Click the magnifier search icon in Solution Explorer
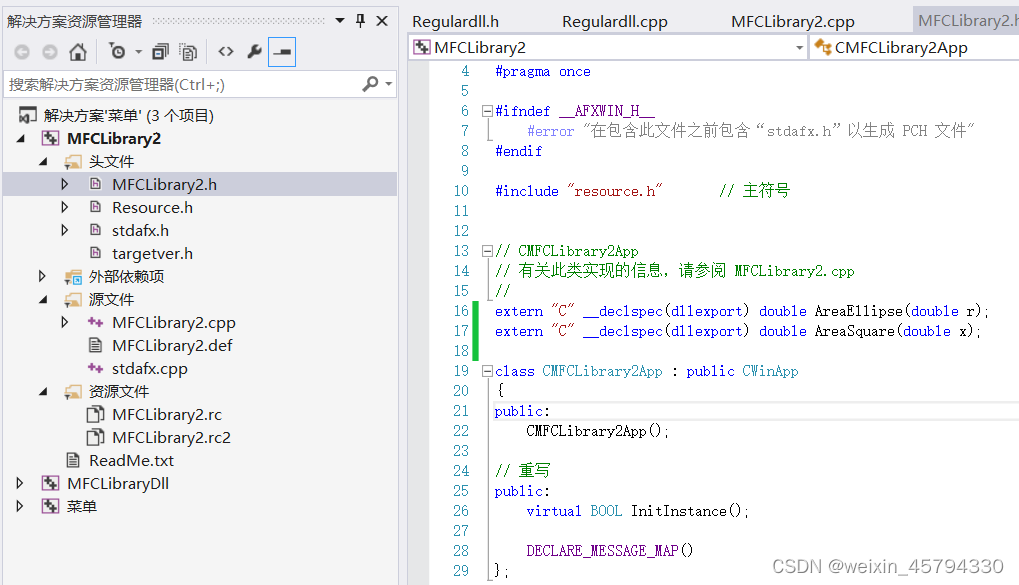 [x=370, y=84]
